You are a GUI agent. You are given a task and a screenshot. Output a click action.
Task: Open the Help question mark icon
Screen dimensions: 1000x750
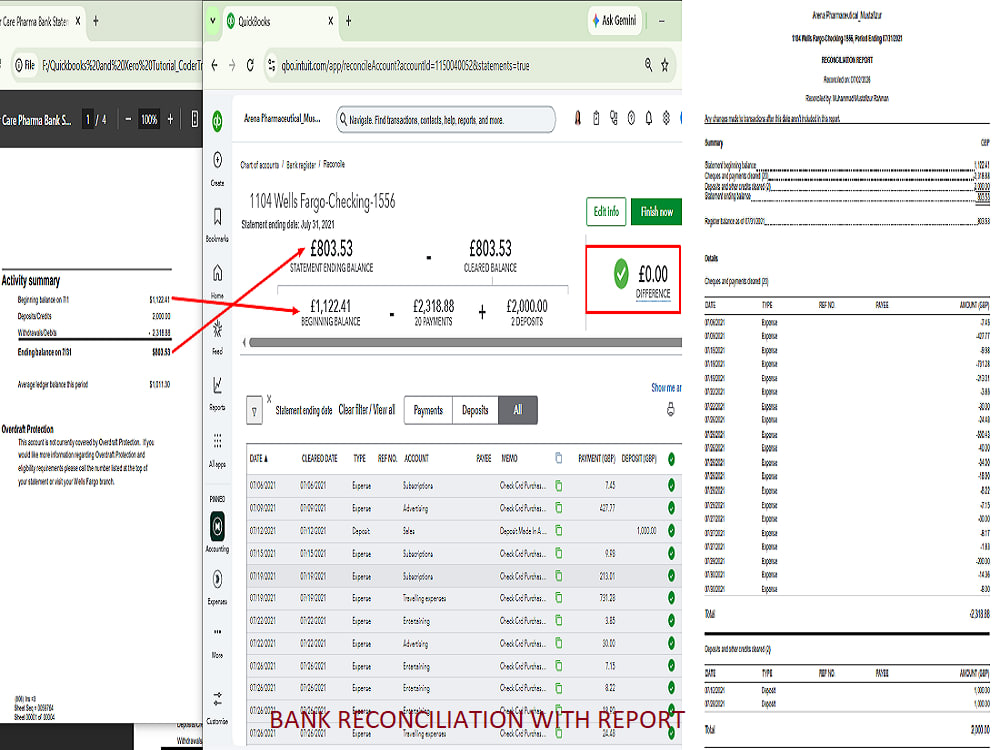click(x=631, y=119)
